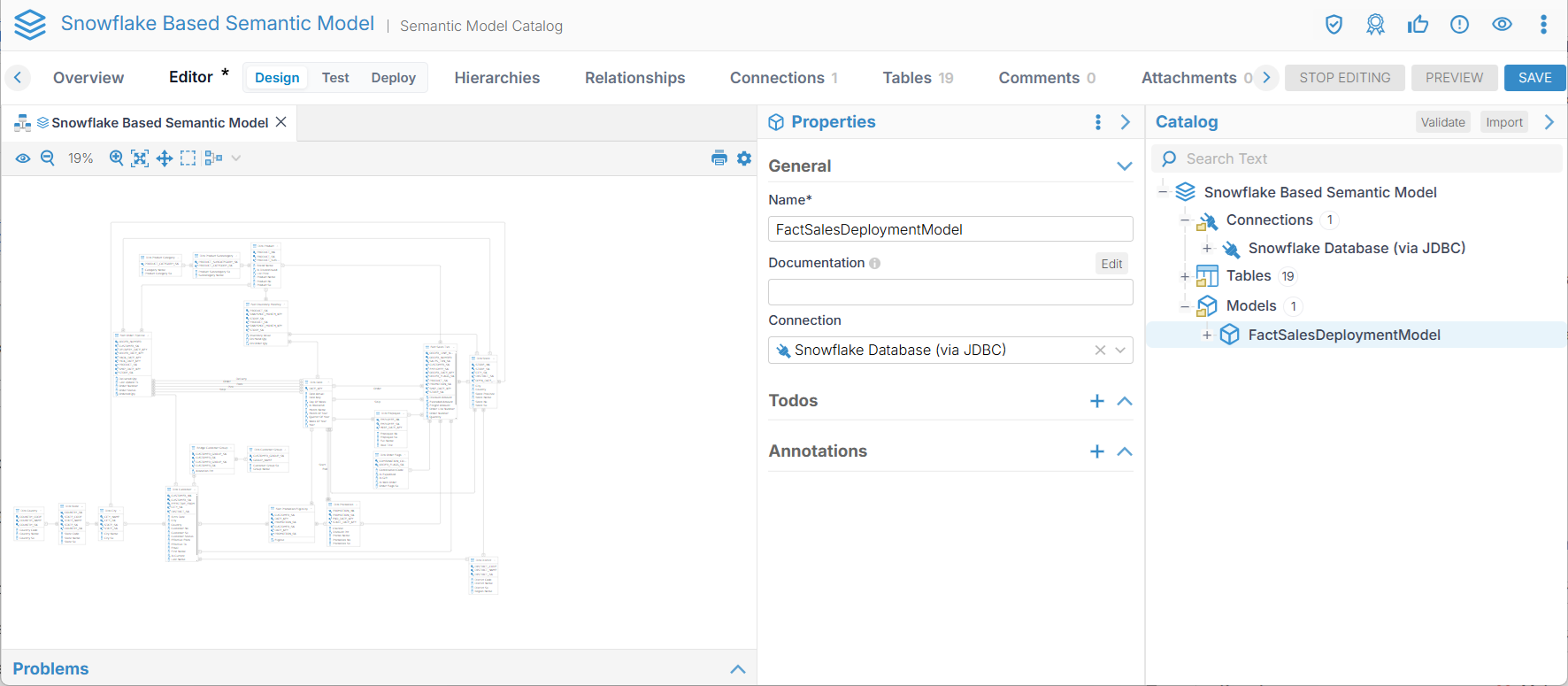Screen dimensions: 1568x686
Task: Open diagram settings gear icon
Action: (744, 158)
